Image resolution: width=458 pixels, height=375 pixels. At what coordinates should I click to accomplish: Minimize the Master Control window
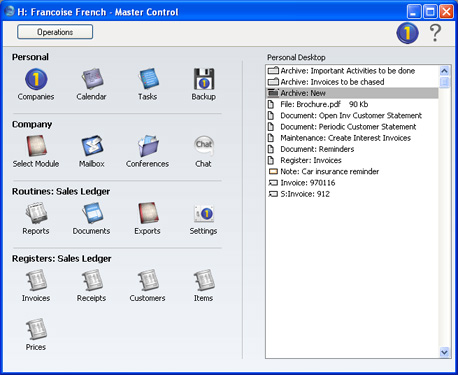coord(414,12)
